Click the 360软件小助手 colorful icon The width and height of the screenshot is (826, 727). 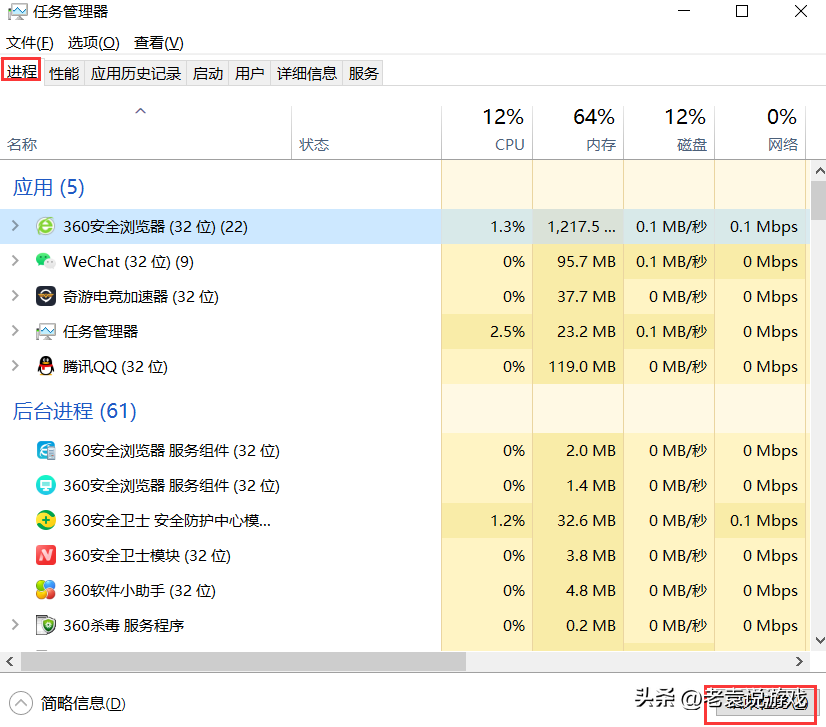[x=45, y=591]
